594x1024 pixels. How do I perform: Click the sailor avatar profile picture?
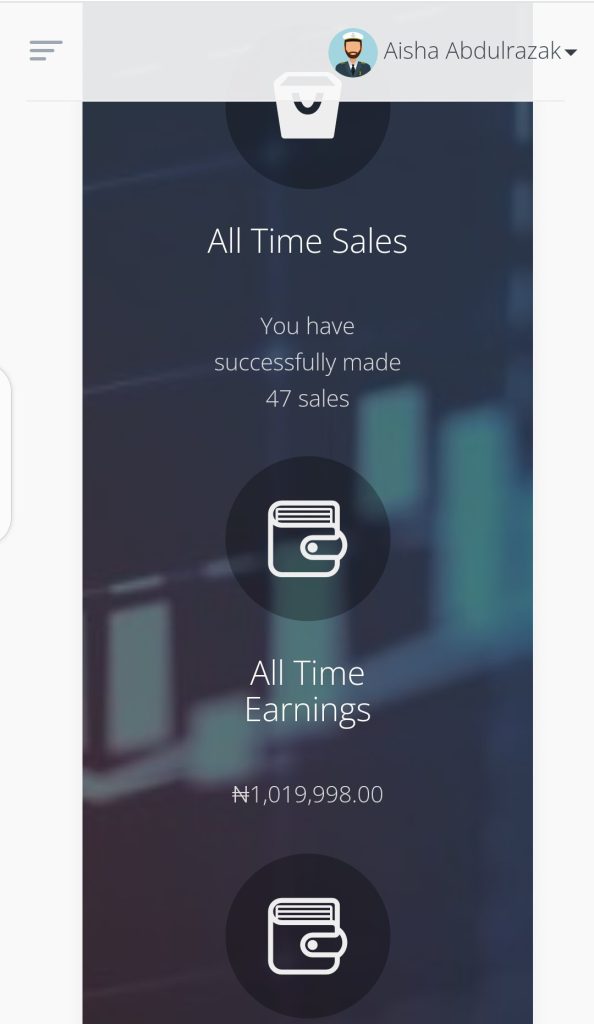tap(352, 52)
